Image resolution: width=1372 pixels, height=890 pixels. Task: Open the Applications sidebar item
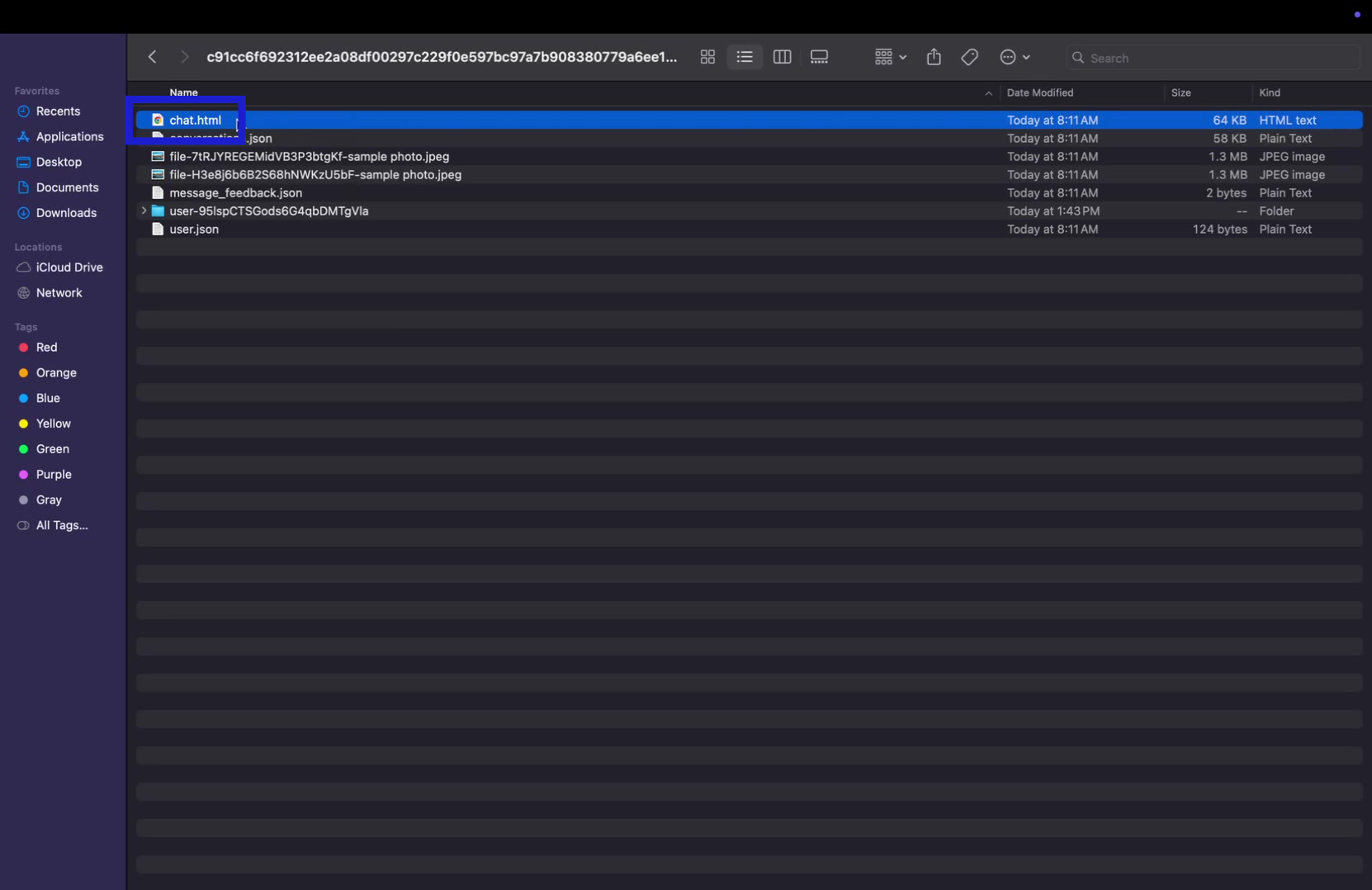[69, 136]
